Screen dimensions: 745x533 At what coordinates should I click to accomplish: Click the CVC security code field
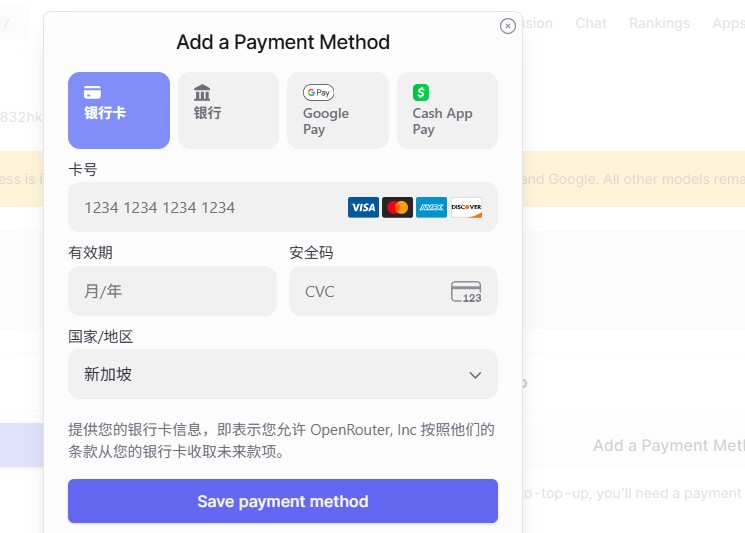pyautogui.click(x=393, y=291)
